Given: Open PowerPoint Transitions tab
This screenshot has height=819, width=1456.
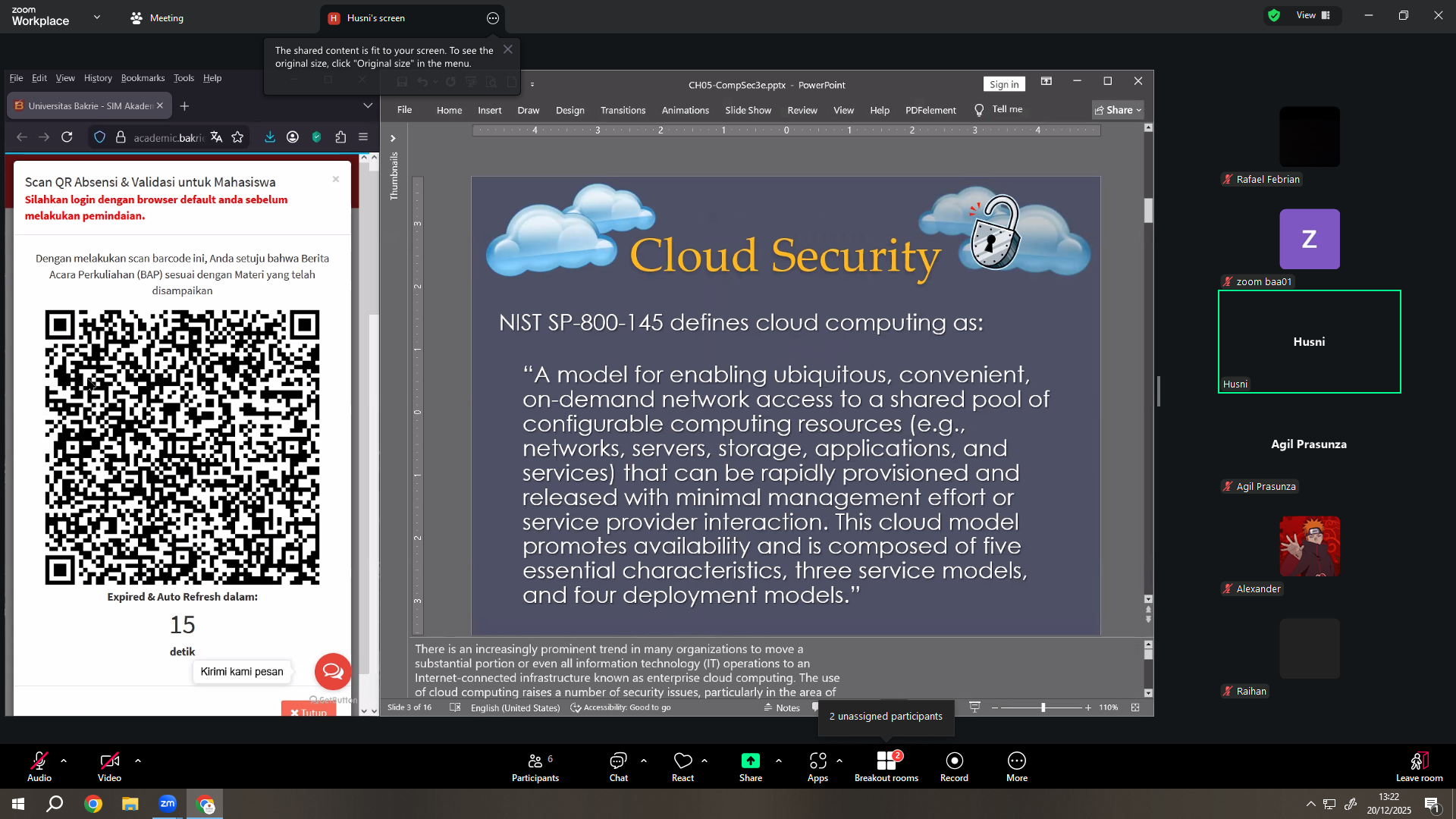Looking at the screenshot, I should click(x=623, y=110).
